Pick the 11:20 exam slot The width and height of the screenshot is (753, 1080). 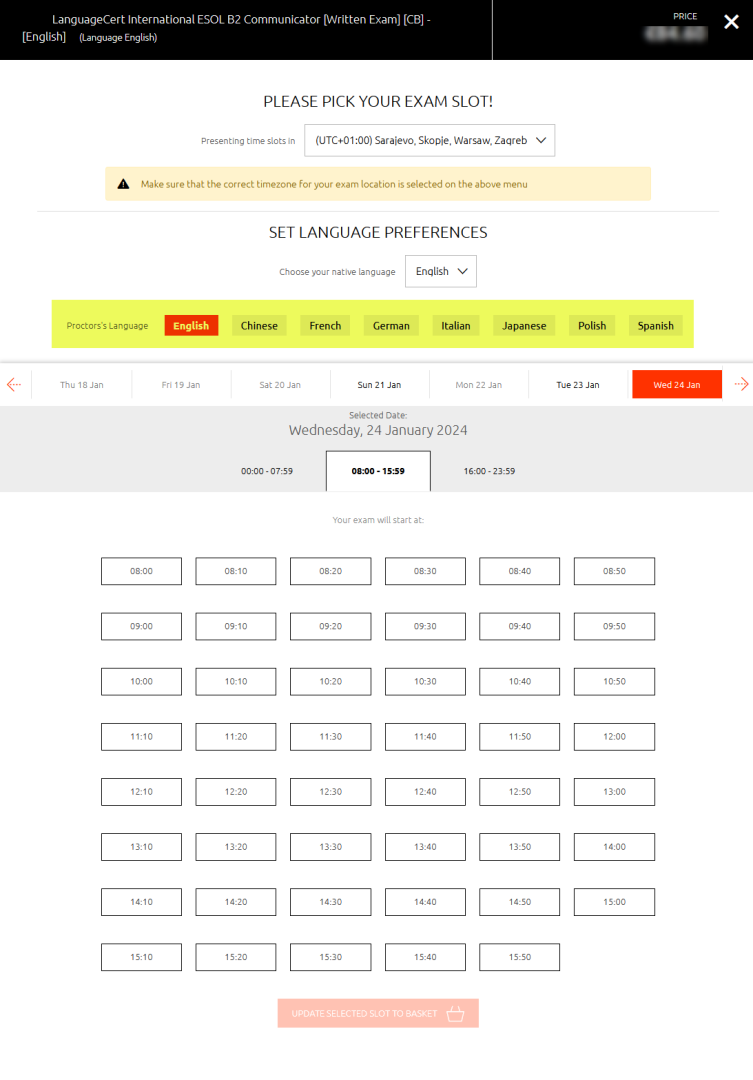(236, 736)
